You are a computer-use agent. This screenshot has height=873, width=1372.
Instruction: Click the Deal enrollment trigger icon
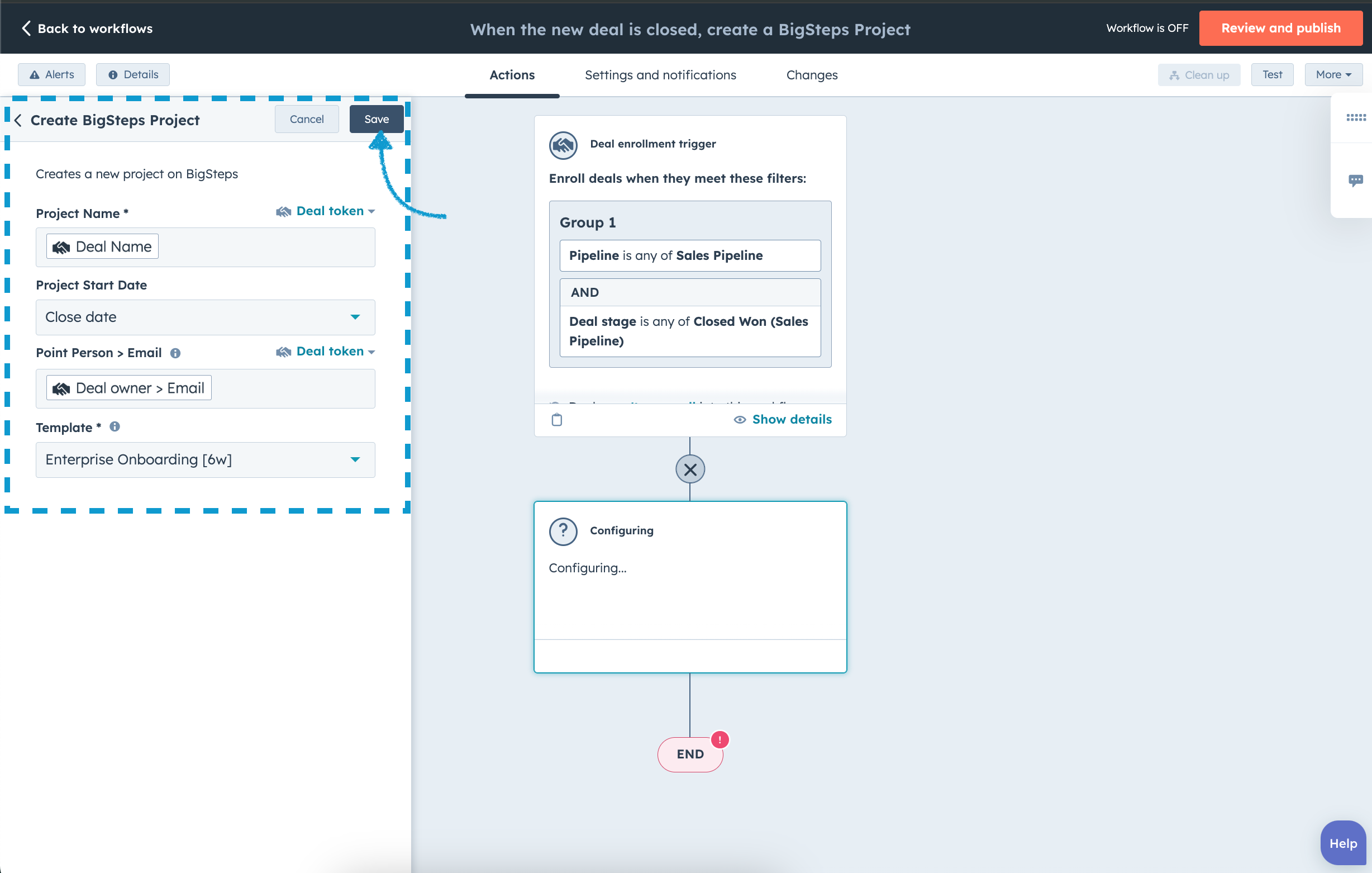pyautogui.click(x=562, y=144)
